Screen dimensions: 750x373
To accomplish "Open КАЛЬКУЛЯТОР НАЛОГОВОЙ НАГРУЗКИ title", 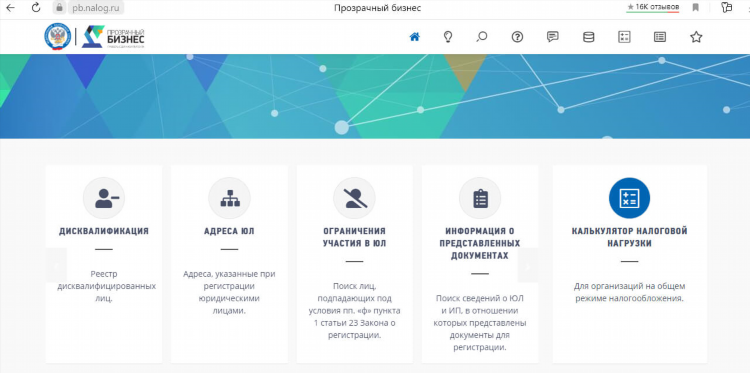I will (x=629, y=237).
